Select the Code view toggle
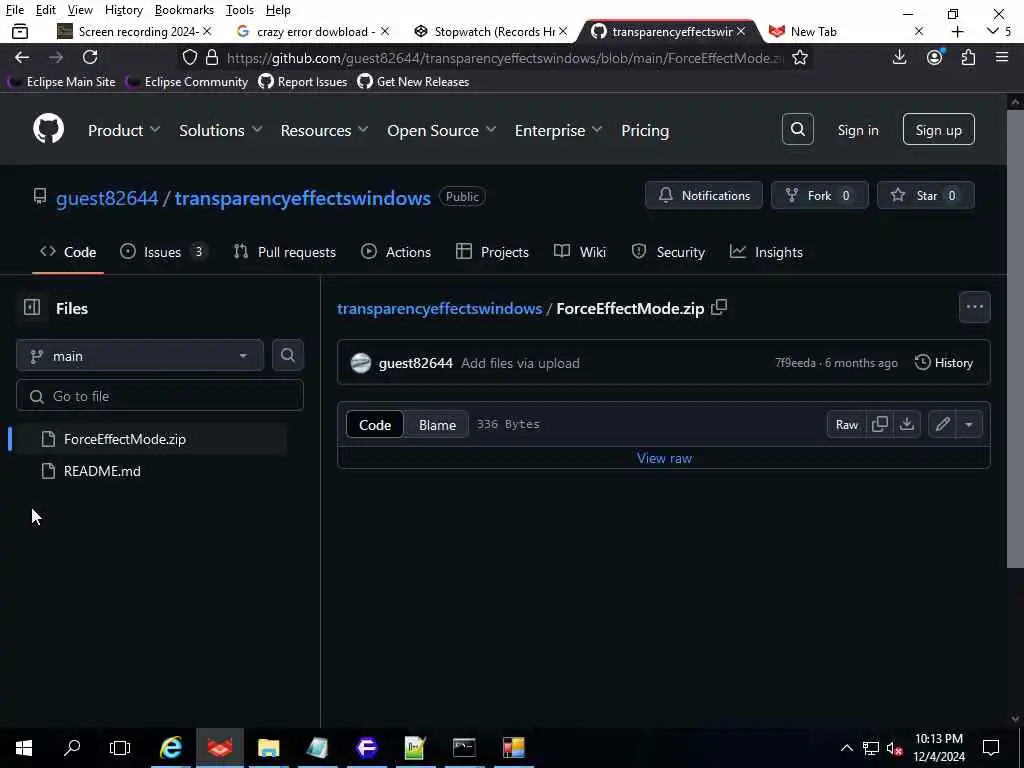The height and width of the screenshot is (768, 1024). tap(375, 424)
